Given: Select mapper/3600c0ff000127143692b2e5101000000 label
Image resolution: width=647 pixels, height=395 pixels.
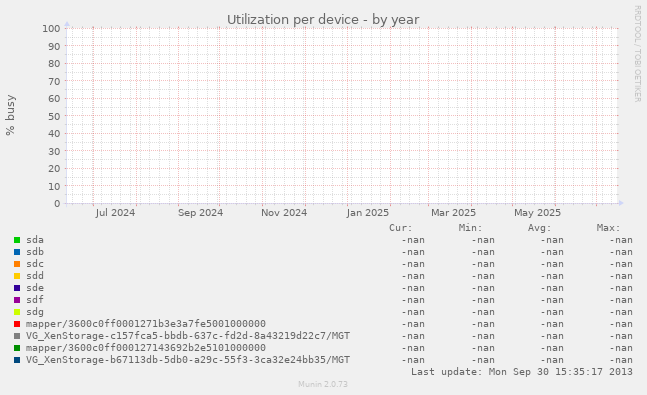Looking at the screenshot, I should point(146,348).
